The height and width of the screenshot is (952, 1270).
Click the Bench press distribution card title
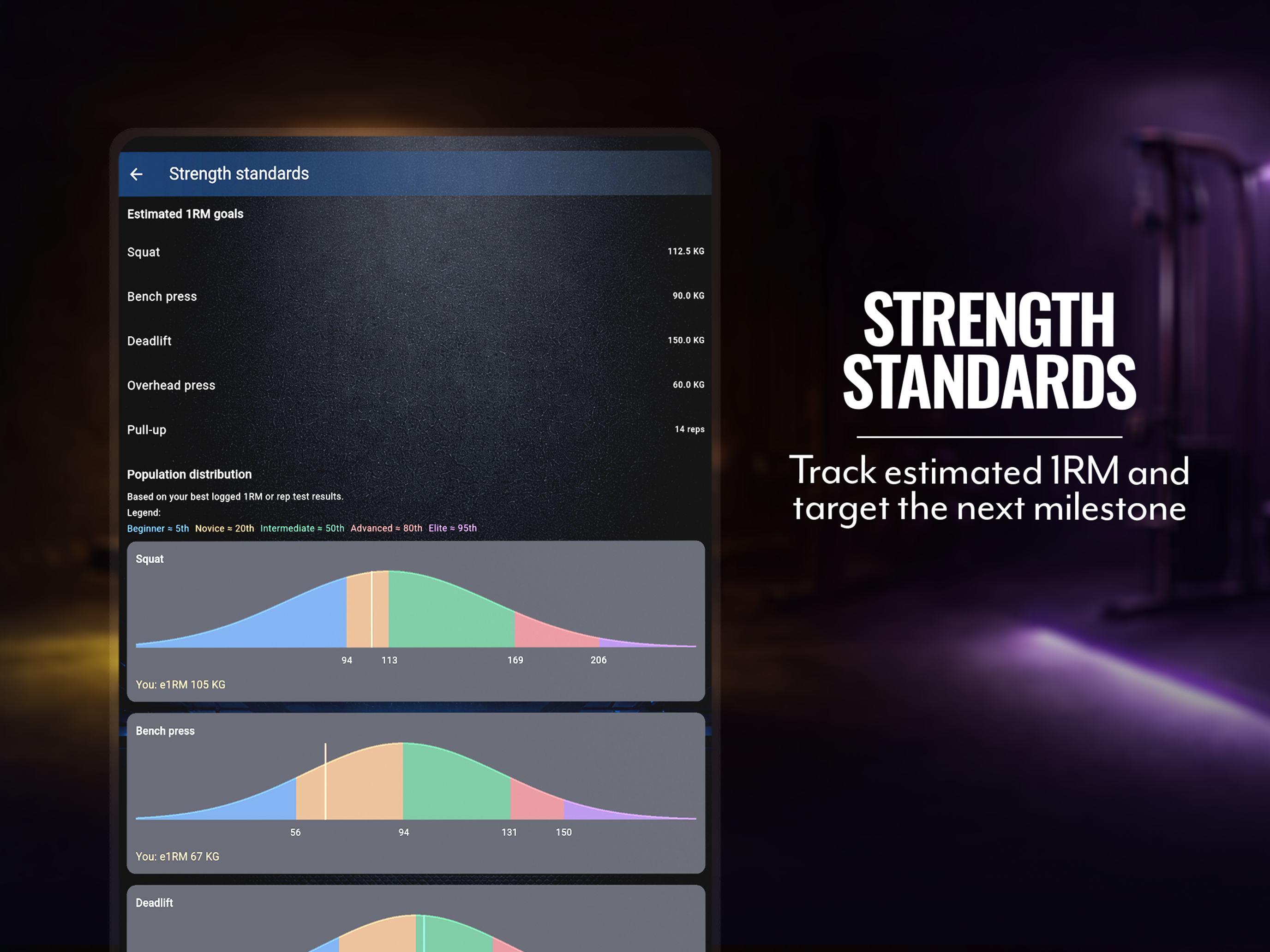tap(165, 731)
